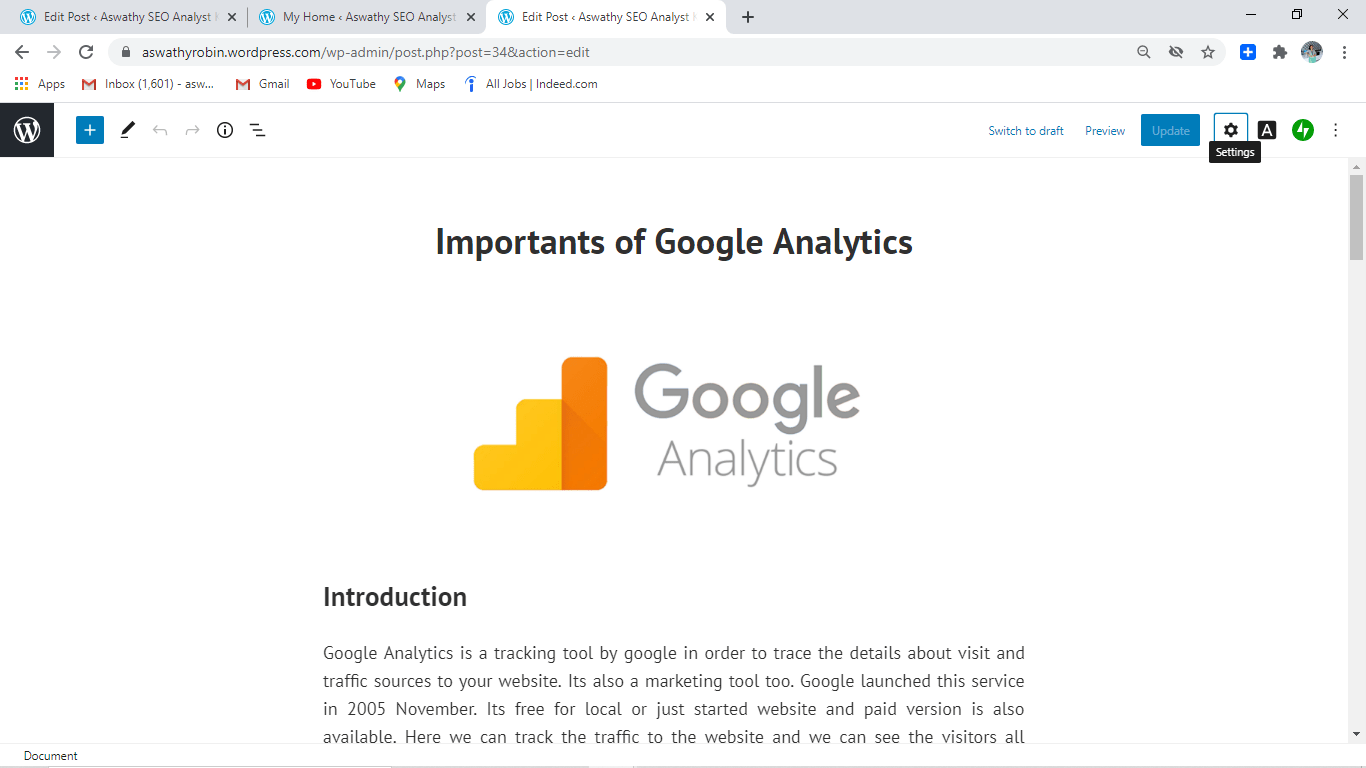Click Switch to draft
This screenshot has width=1366, height=768.
[1026, 131]
